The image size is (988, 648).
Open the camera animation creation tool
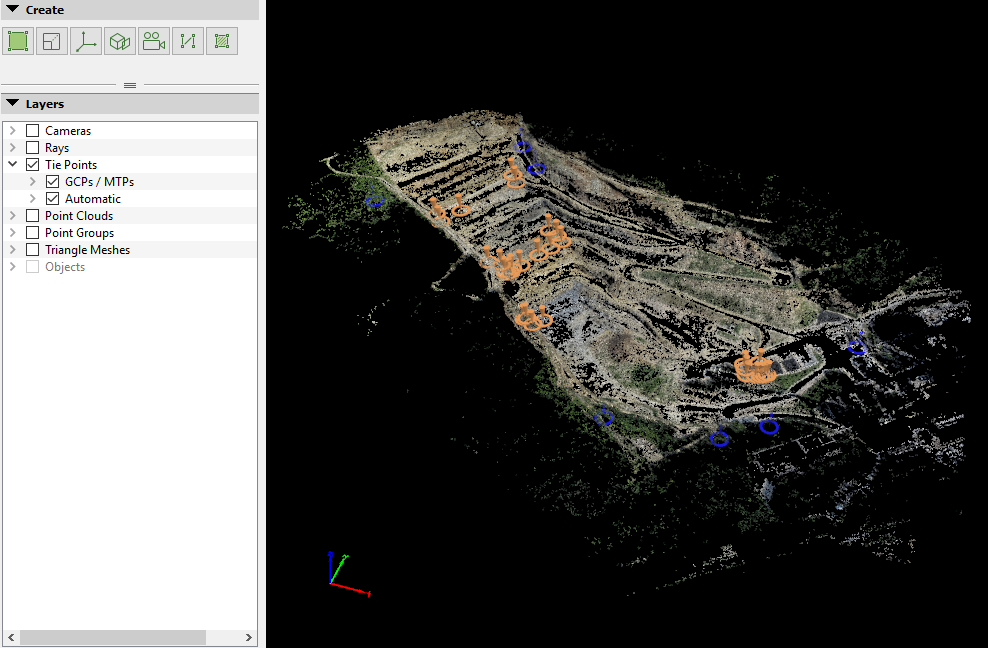[x=153, y=40]
